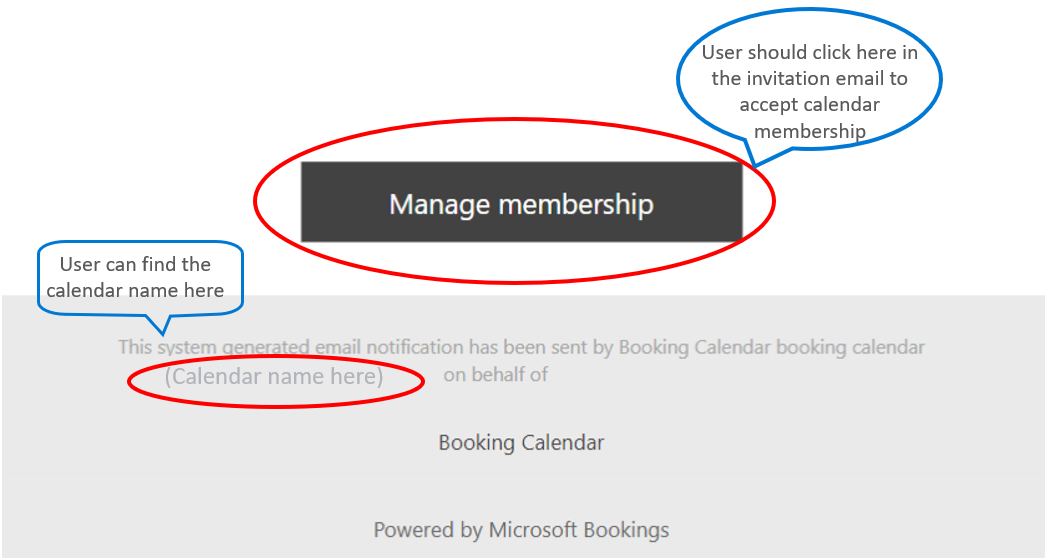The height and width of the screenshot is (558, 1045).
Task: Click "accept calendar membership" text in the bubble
Action: (x=809, y=117)
